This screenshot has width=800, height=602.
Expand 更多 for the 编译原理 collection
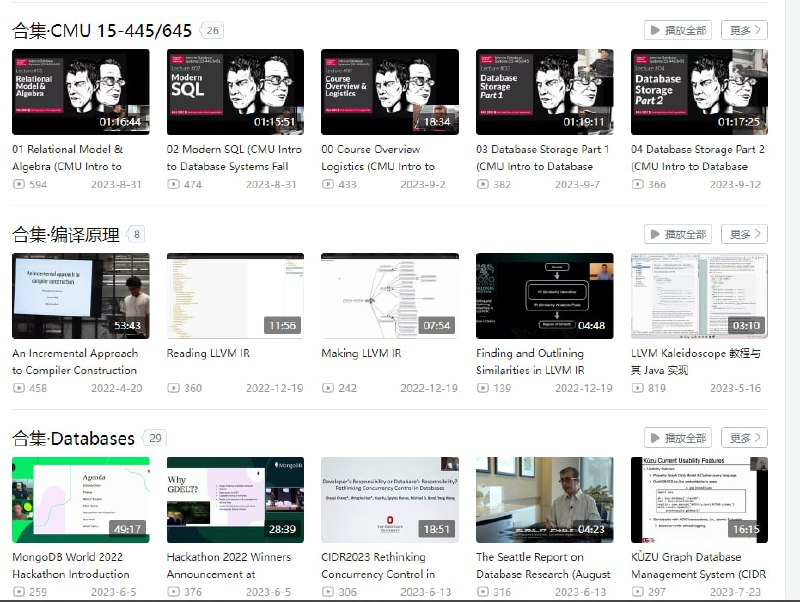(745, 233)
